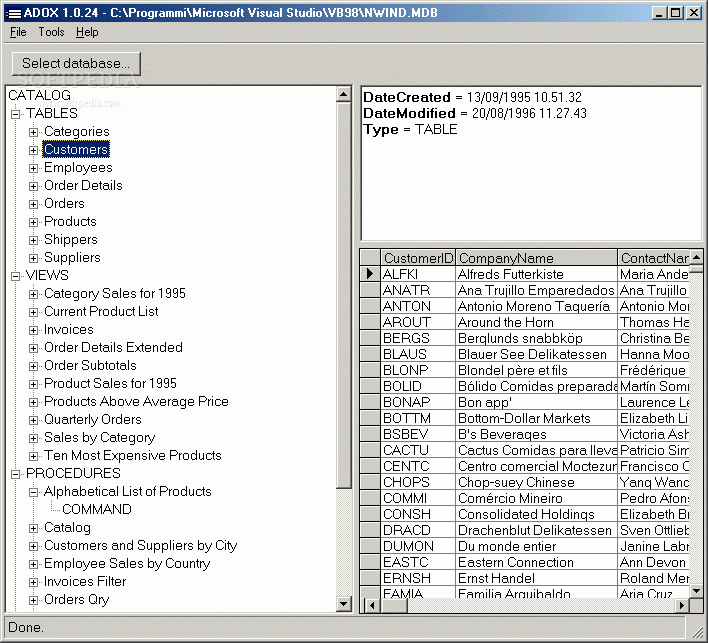
Task: Select the Employees table in tree
Action: [78, 168]
